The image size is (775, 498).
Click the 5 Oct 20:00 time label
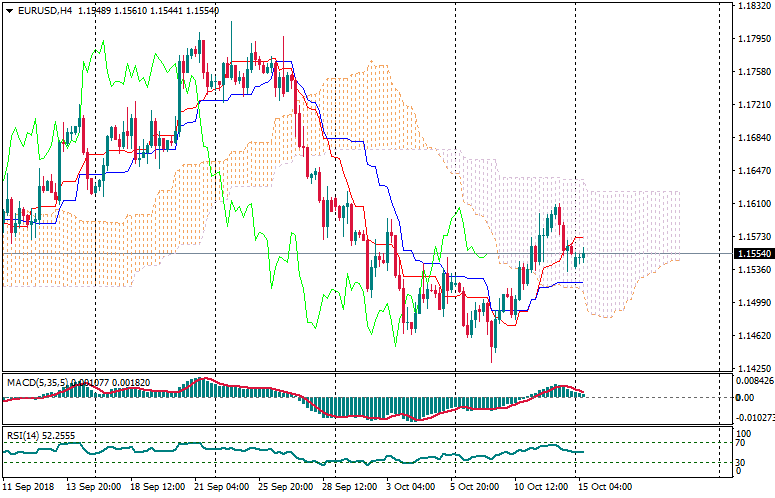[476, 487]
